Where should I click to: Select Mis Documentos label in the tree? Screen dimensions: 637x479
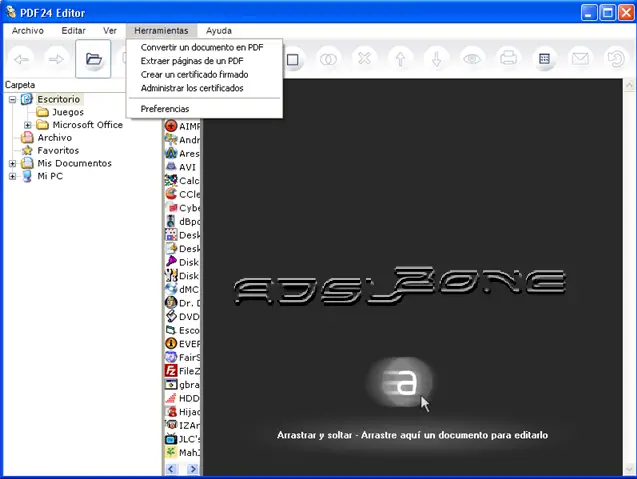tap(74, 163)
